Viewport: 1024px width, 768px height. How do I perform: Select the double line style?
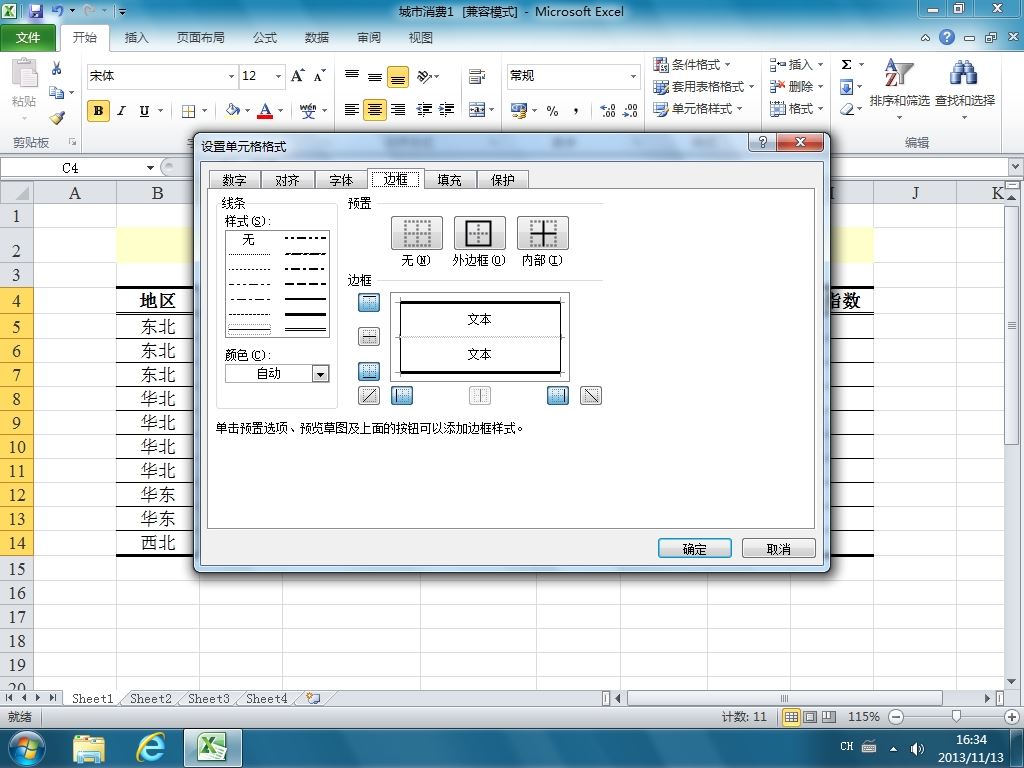click(306, 329)
